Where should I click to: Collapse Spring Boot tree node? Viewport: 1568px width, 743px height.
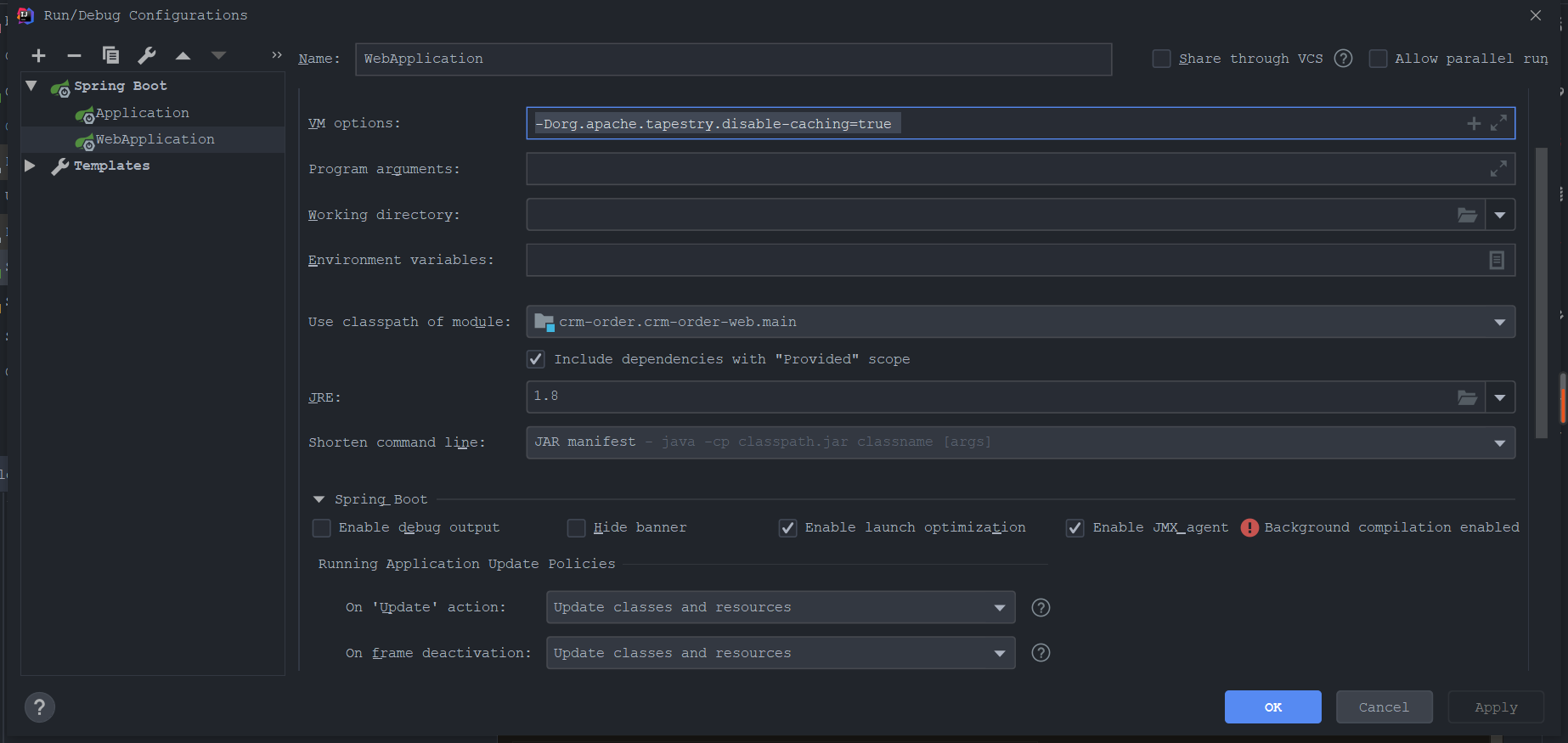pyautogui.click(x=31, y=86)
